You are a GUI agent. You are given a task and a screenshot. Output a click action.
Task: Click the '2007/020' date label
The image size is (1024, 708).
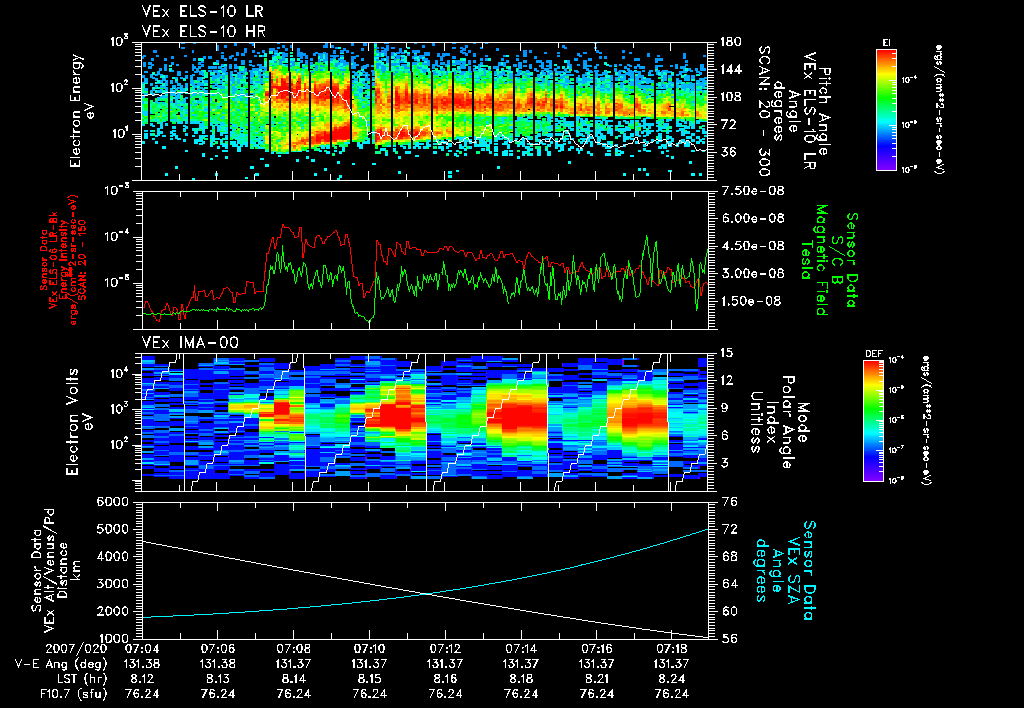pyautogui.click(x=76, y=650)
